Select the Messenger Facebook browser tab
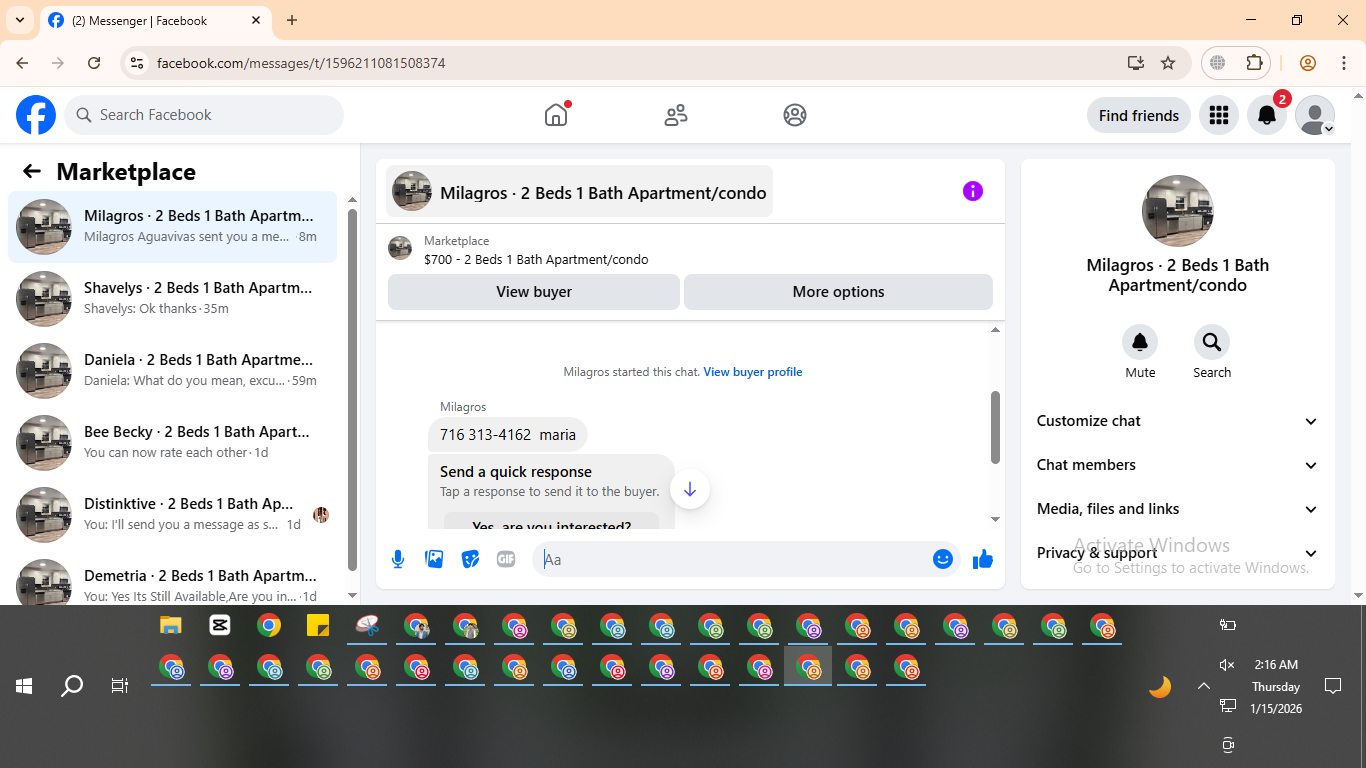This screenshot has height=768, width=1366. point(155,20)
